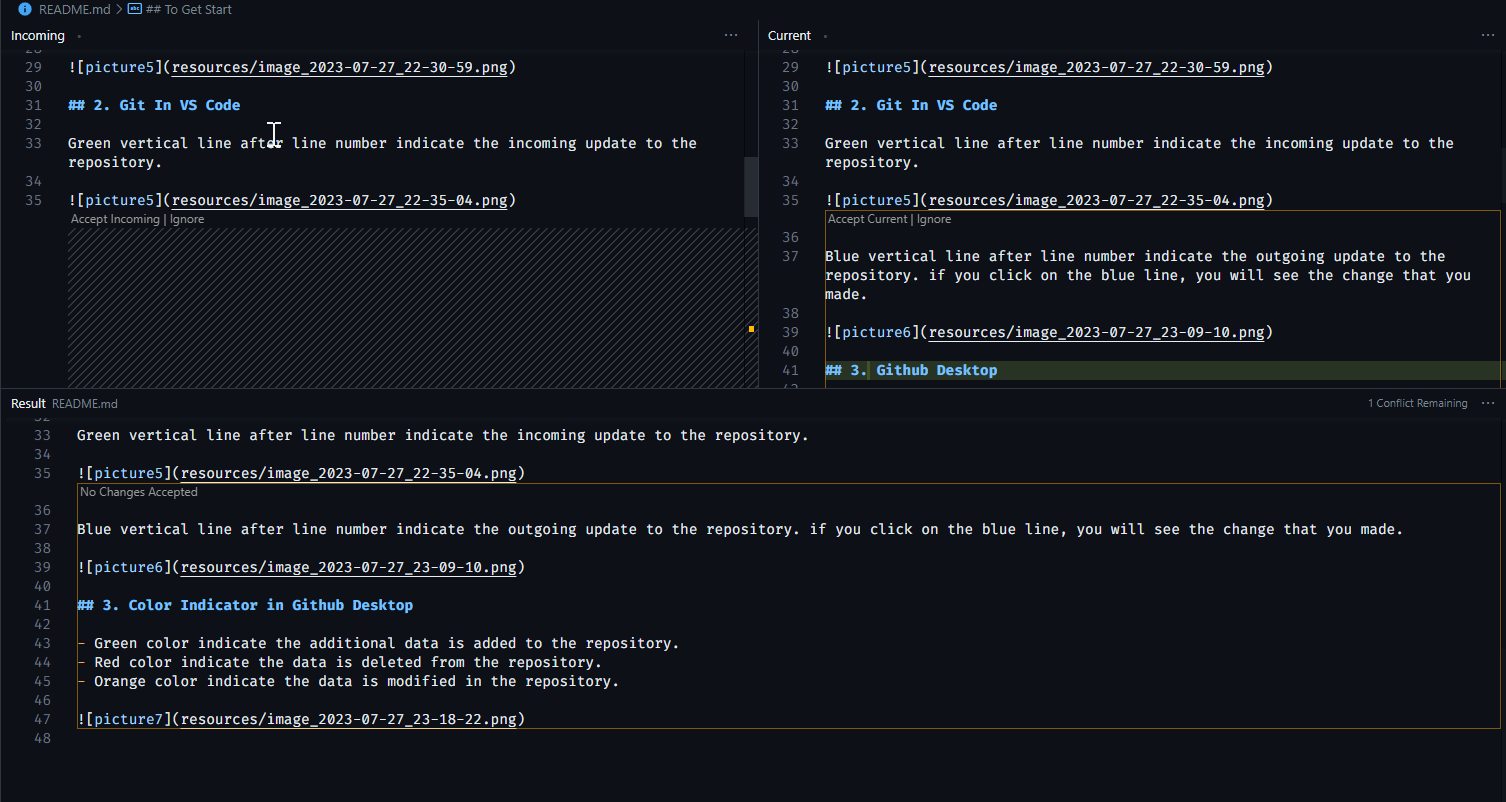This screenshot has height=802, width=1506.
Task: Click '## 2. Git In VS Code' heading in Incoming
Action: [154, 105]
